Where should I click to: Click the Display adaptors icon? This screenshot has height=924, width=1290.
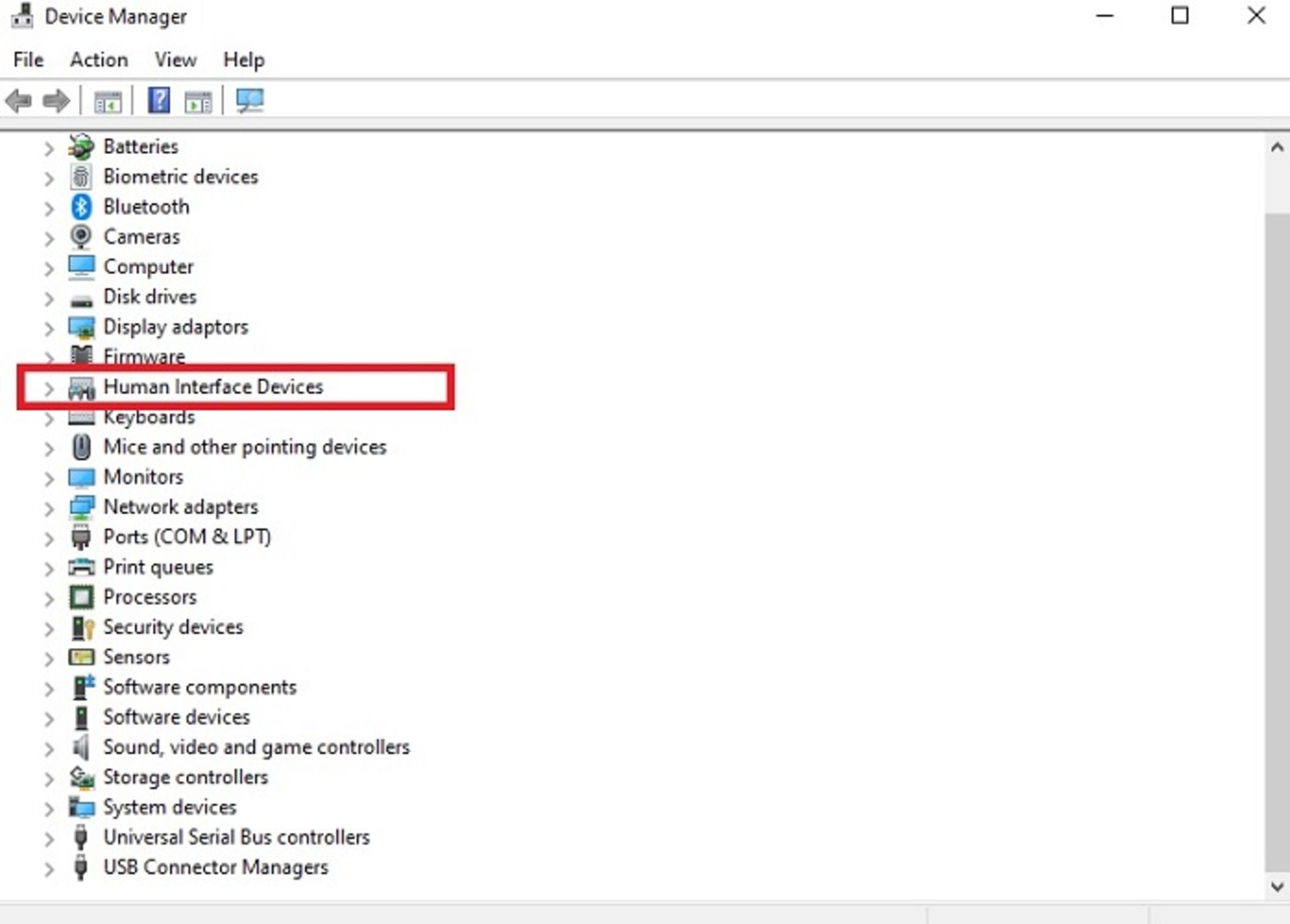[x=81, y=327]
